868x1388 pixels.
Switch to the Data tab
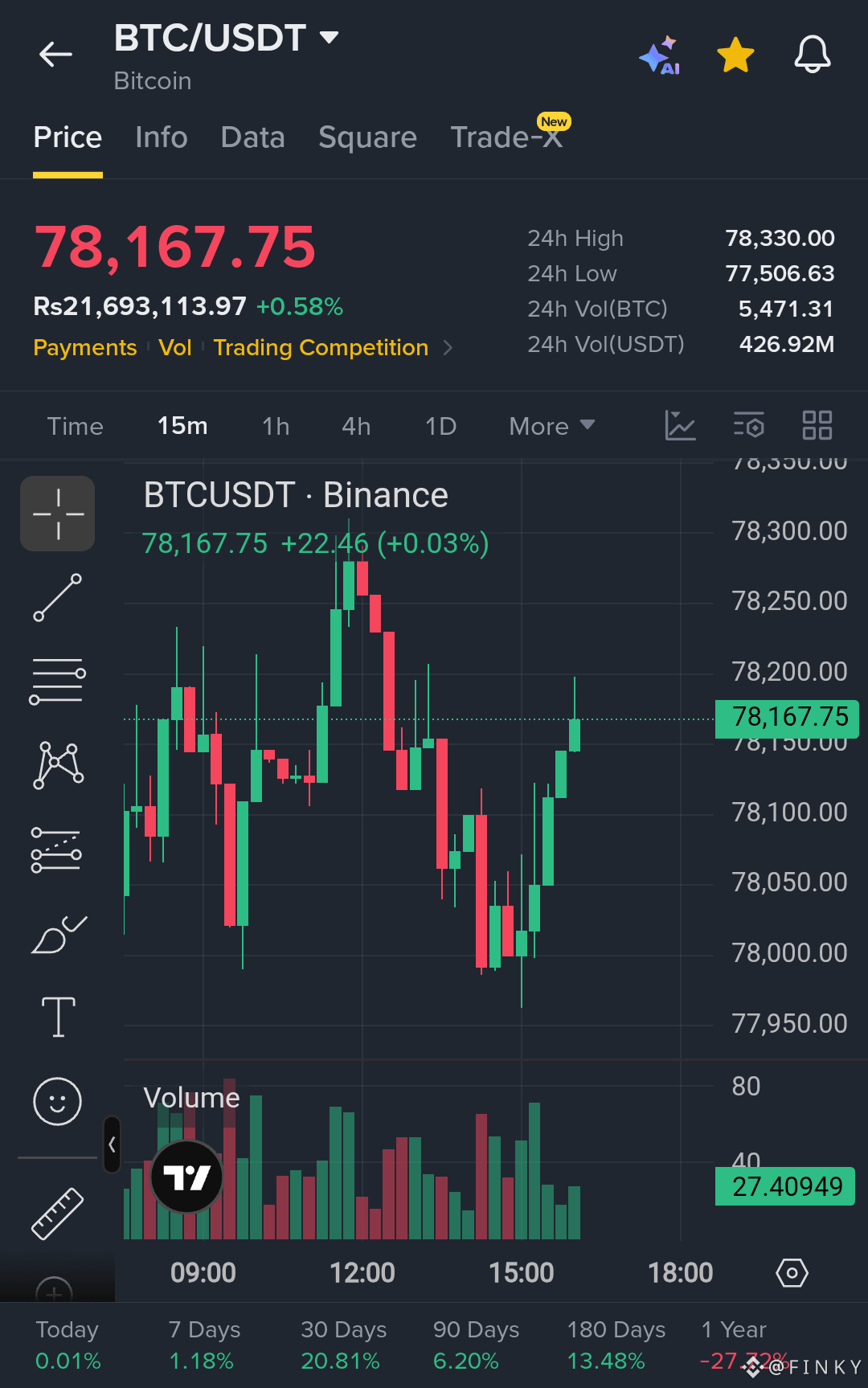(x=253, y=137)
